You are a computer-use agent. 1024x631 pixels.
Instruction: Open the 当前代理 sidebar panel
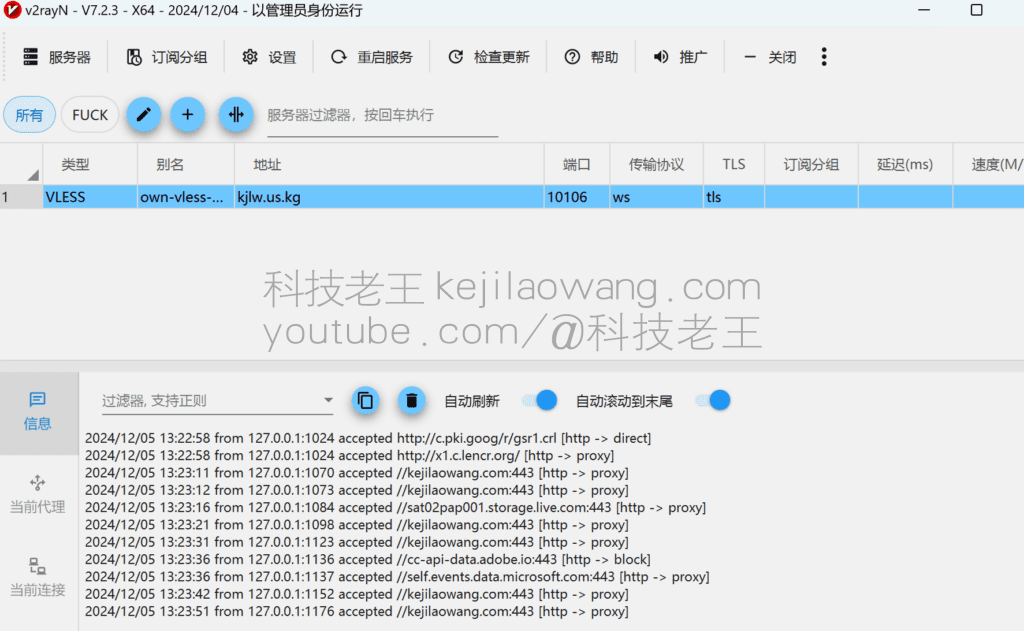(x=38, y=496)
